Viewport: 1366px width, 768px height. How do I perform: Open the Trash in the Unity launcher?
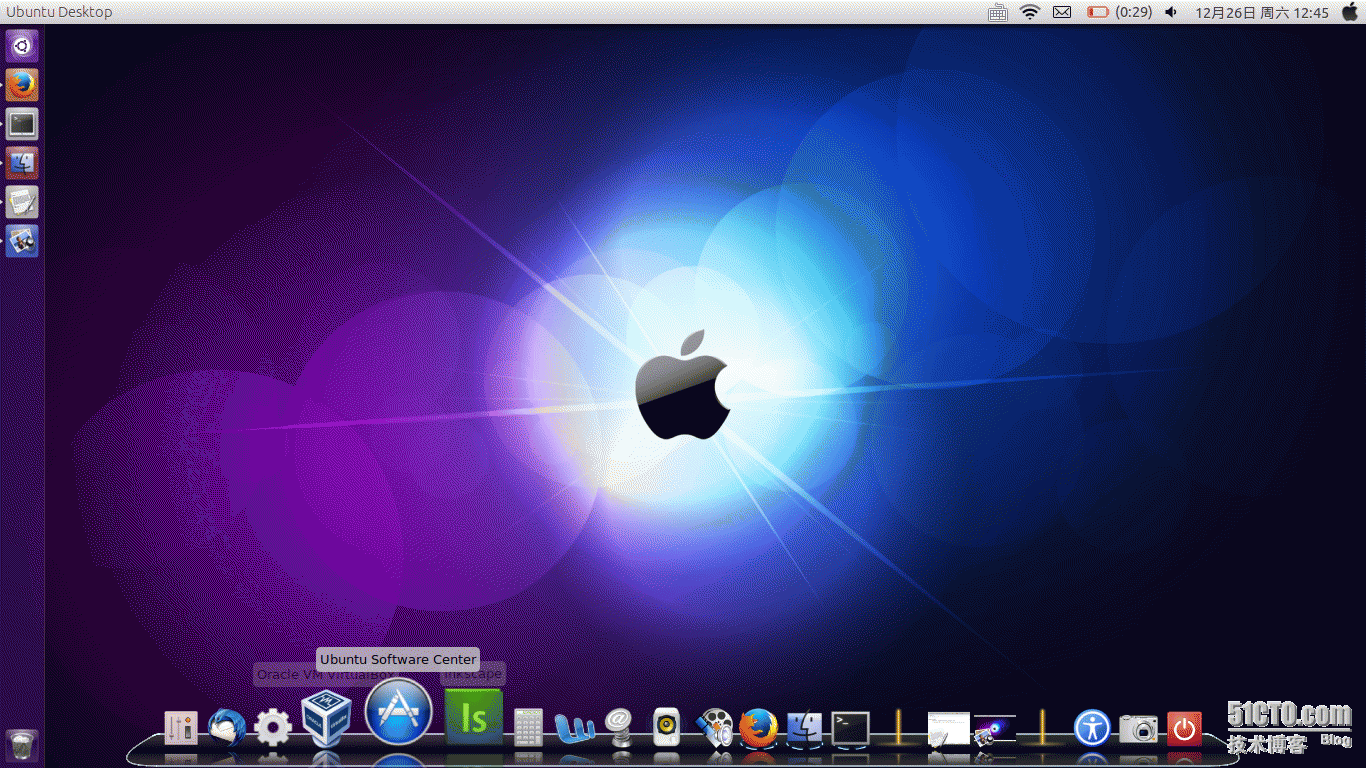pyautogui.click(x=22, y=745)
